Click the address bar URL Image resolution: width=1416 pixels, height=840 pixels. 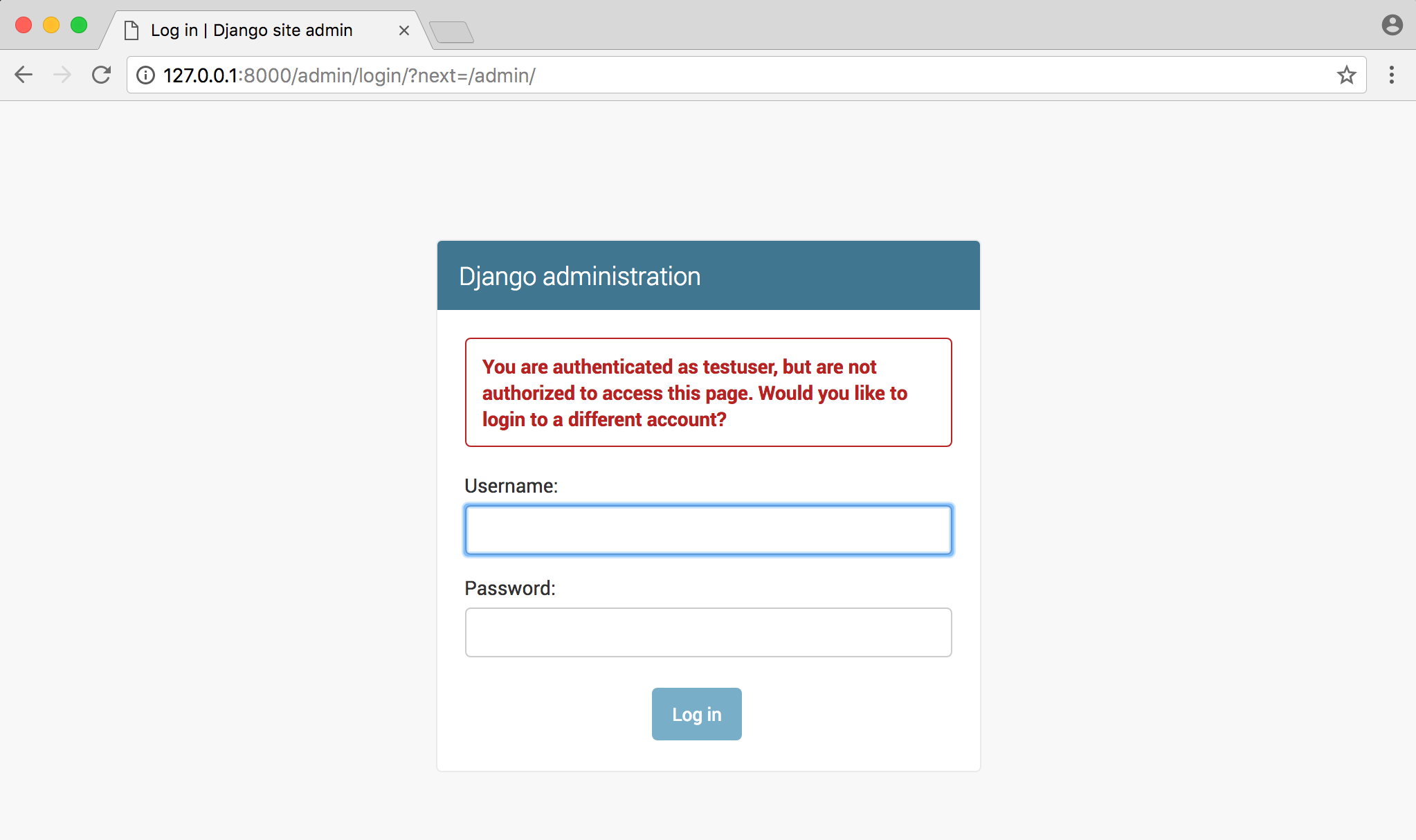pos(350,75)
